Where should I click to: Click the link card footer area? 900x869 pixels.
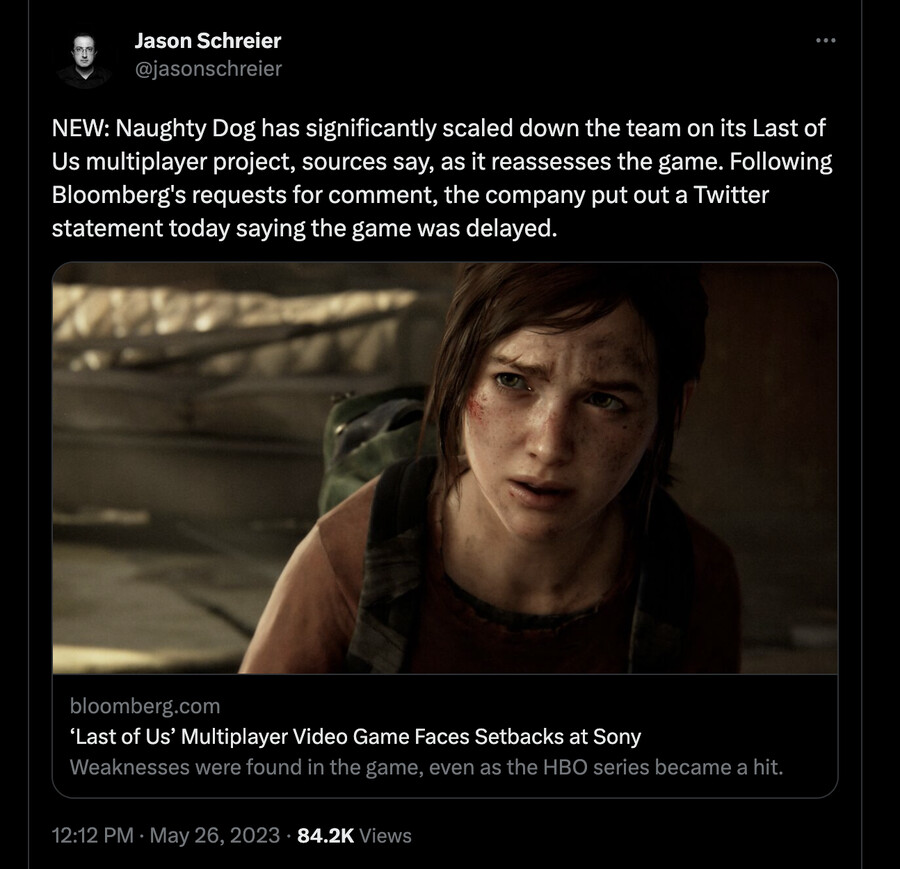click(445, 736)
